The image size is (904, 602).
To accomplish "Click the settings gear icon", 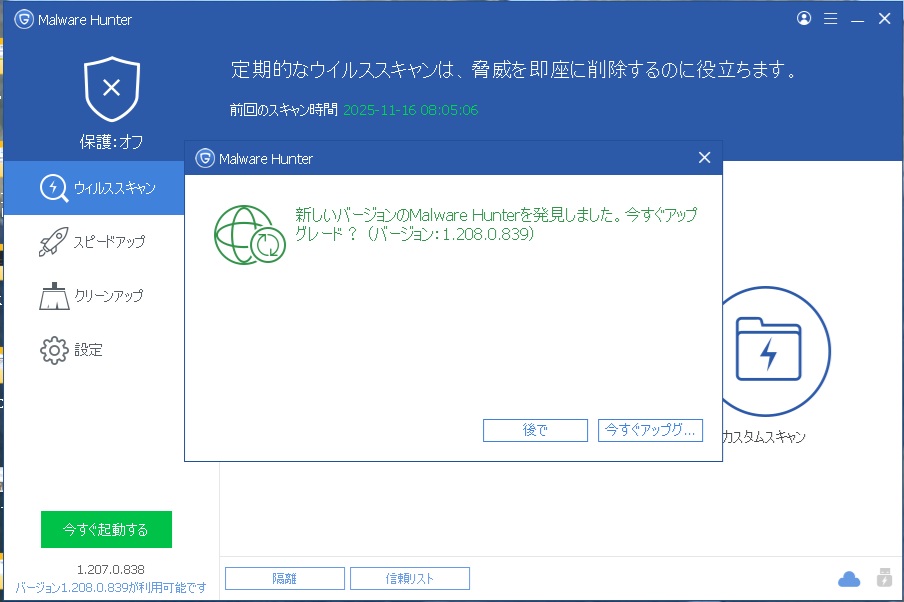I will [54, 350].
